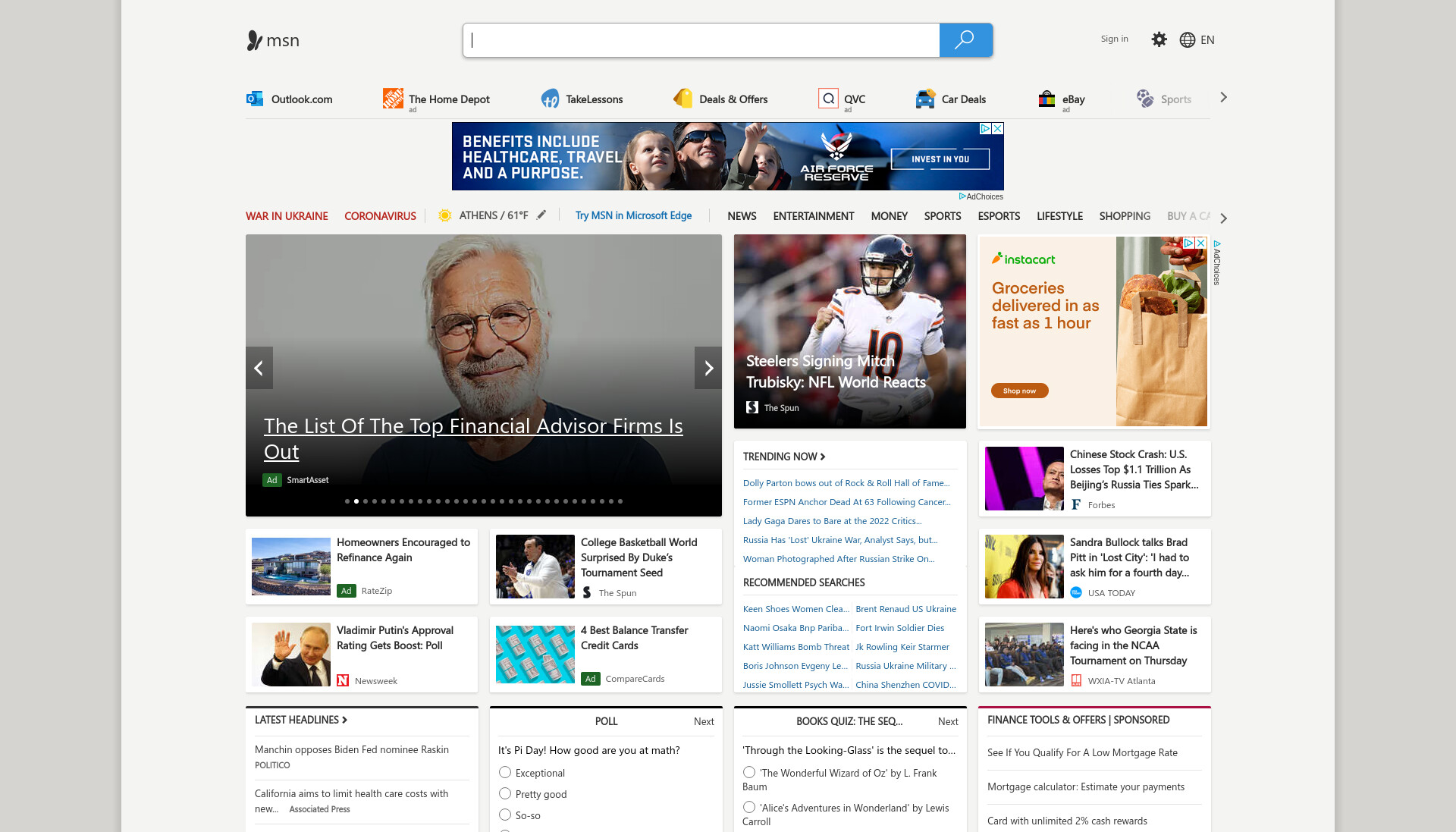Click the Deals & Offers tag icon
Screen dimensions: 1456x832
click(682, 98)
